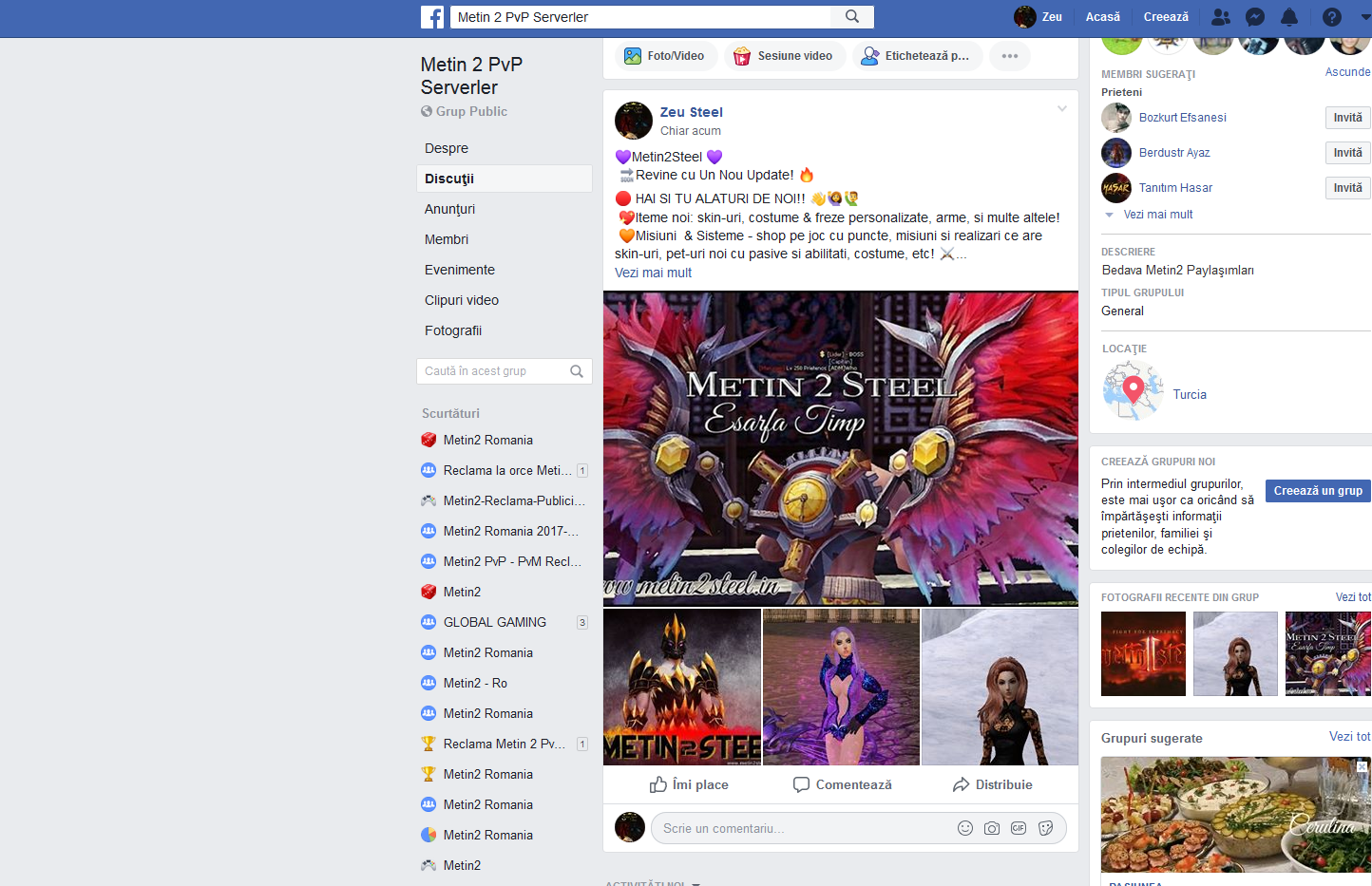Close the suggested group ad
The image size is (1372, 886).
pos(1362,766)
